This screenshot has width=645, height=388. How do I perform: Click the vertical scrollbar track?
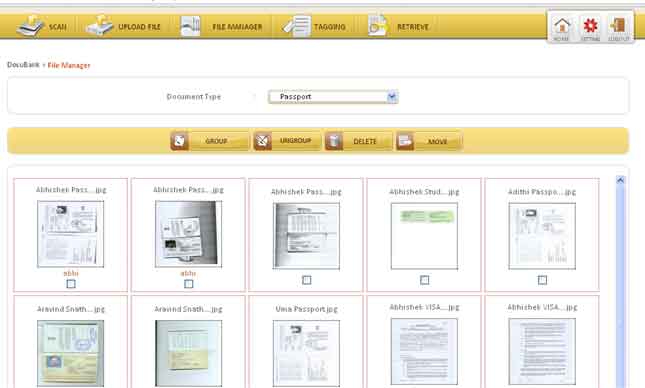pos(620,286)
